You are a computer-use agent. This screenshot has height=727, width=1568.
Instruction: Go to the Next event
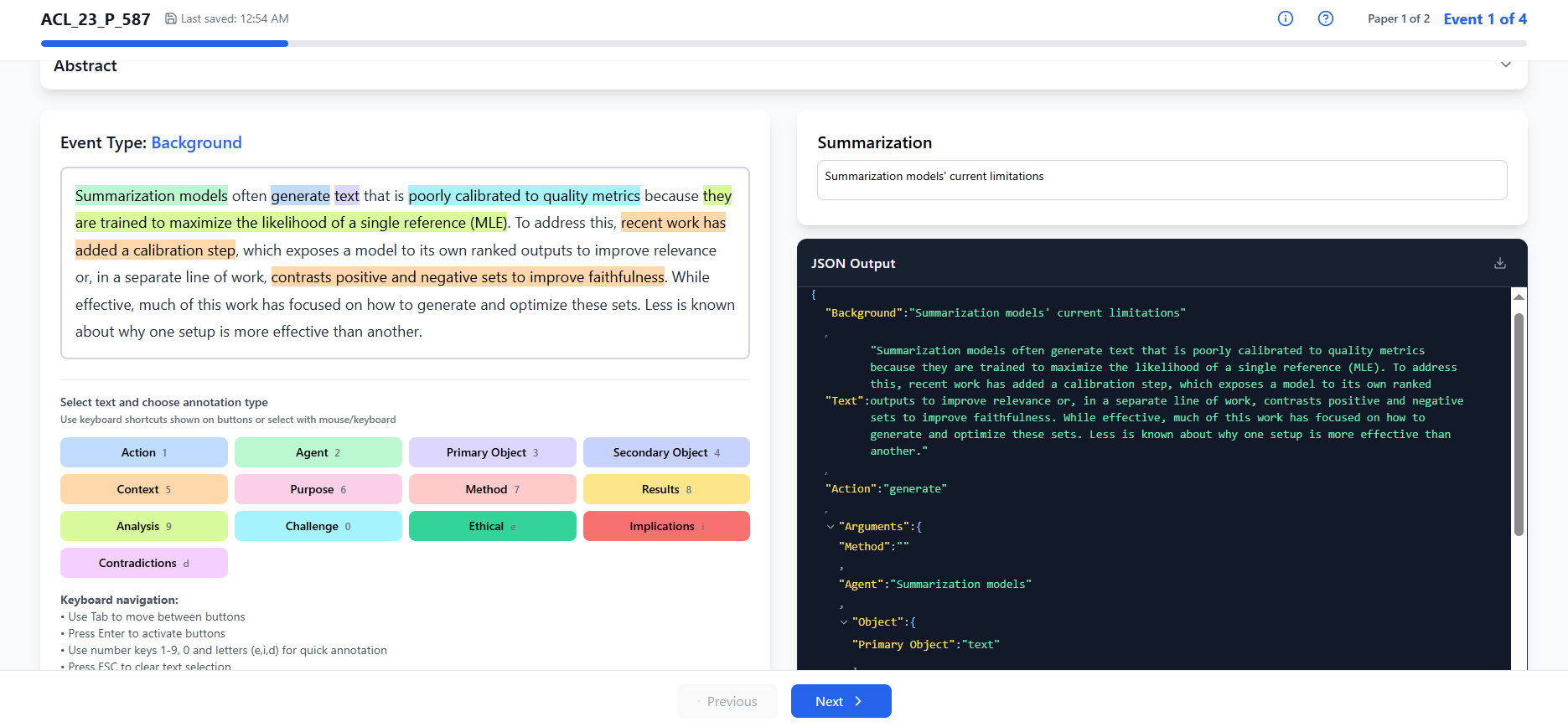pos(840,701)
